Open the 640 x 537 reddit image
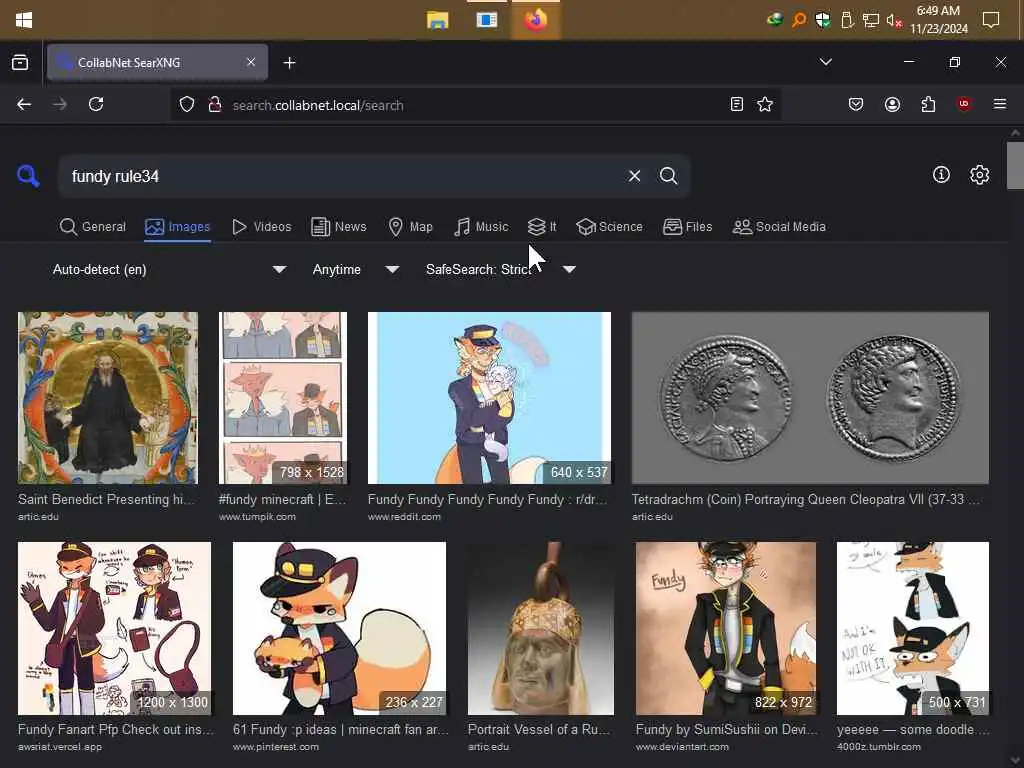This screenshot has height=768, width=1024. (x=489, y=398)
